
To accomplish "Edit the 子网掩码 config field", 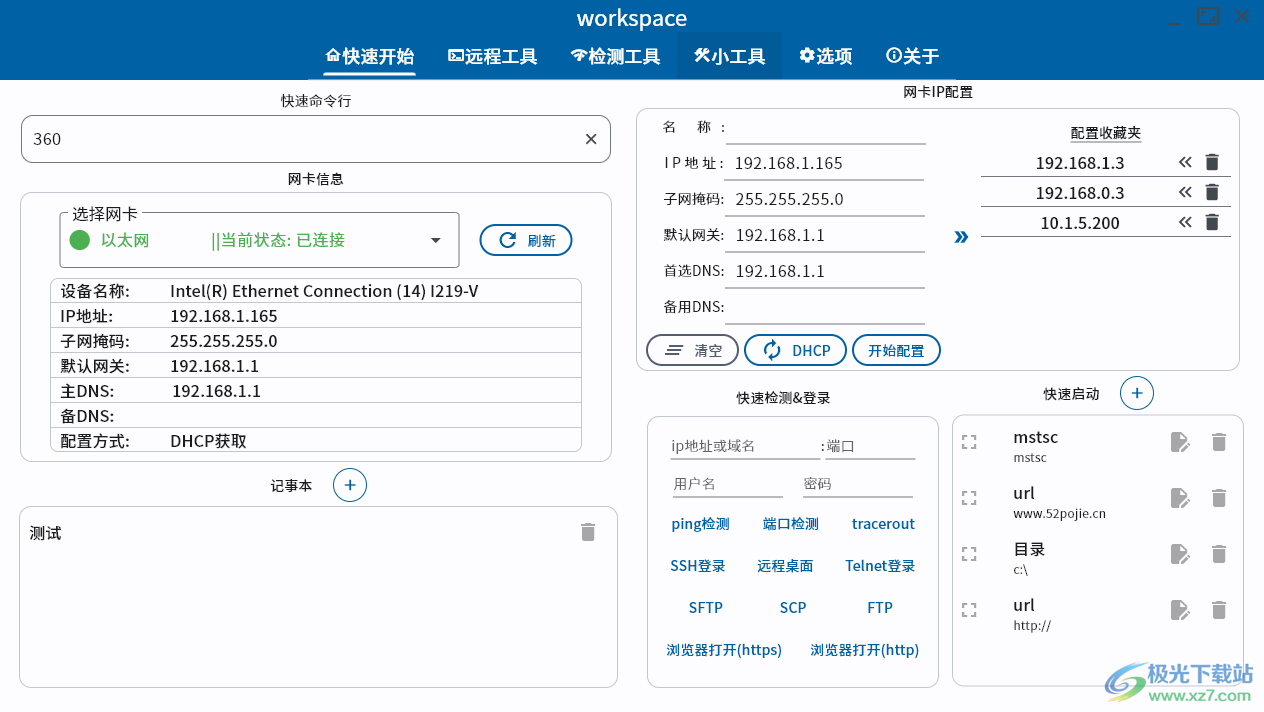I will point(826,199).
